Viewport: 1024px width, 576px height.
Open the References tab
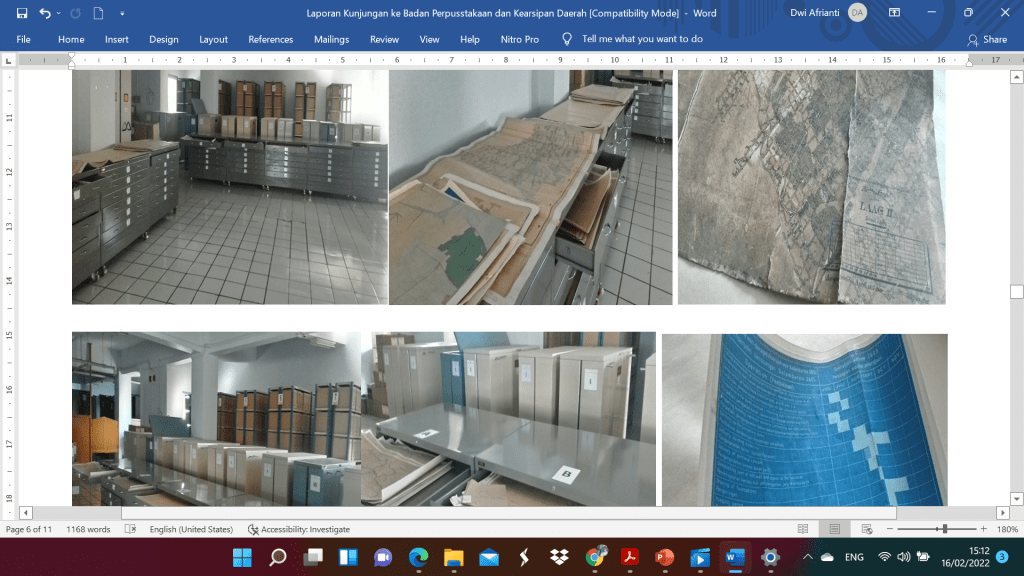click(x=271, y=39)
